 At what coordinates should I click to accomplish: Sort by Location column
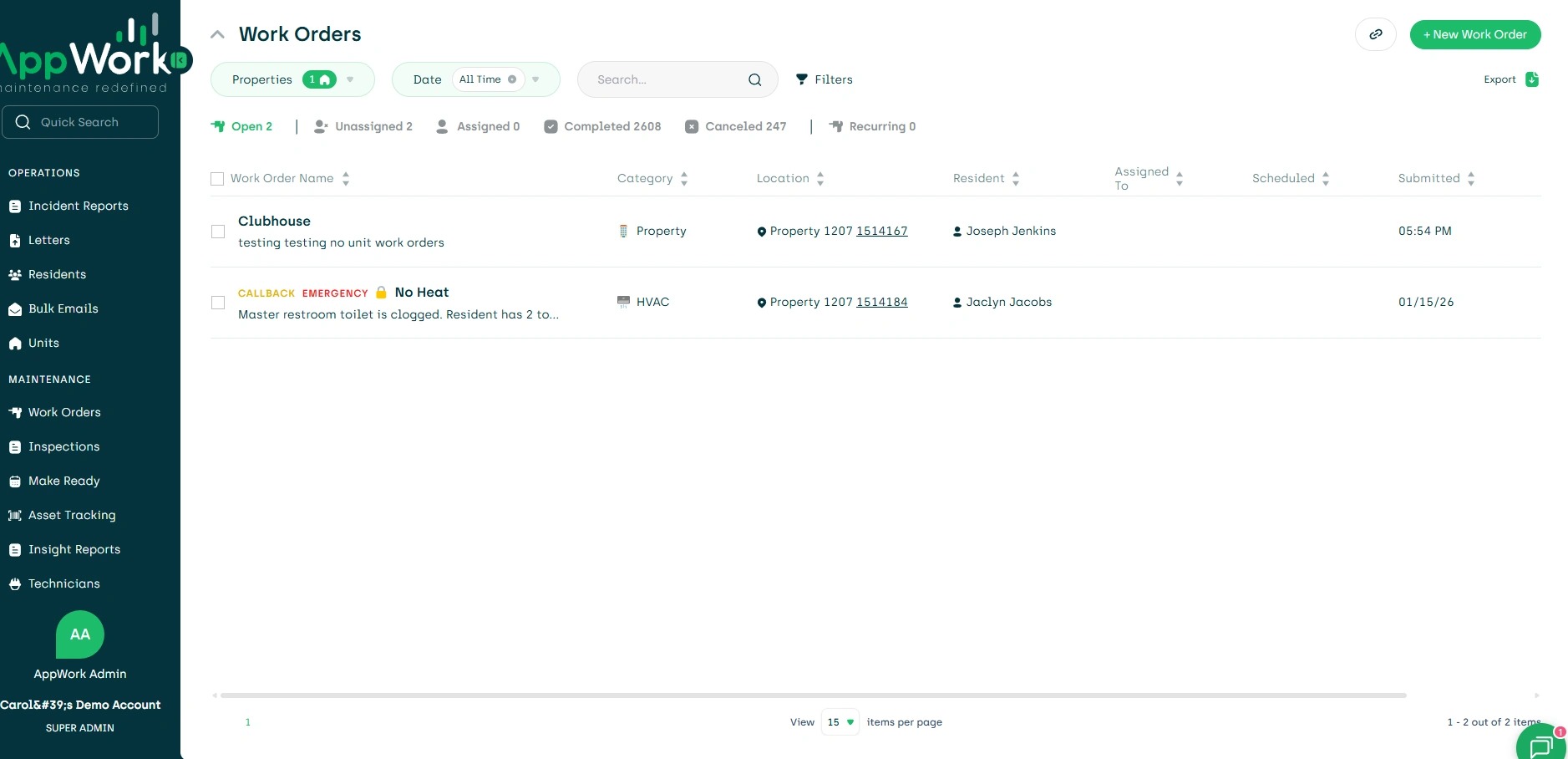click(820, 179)
